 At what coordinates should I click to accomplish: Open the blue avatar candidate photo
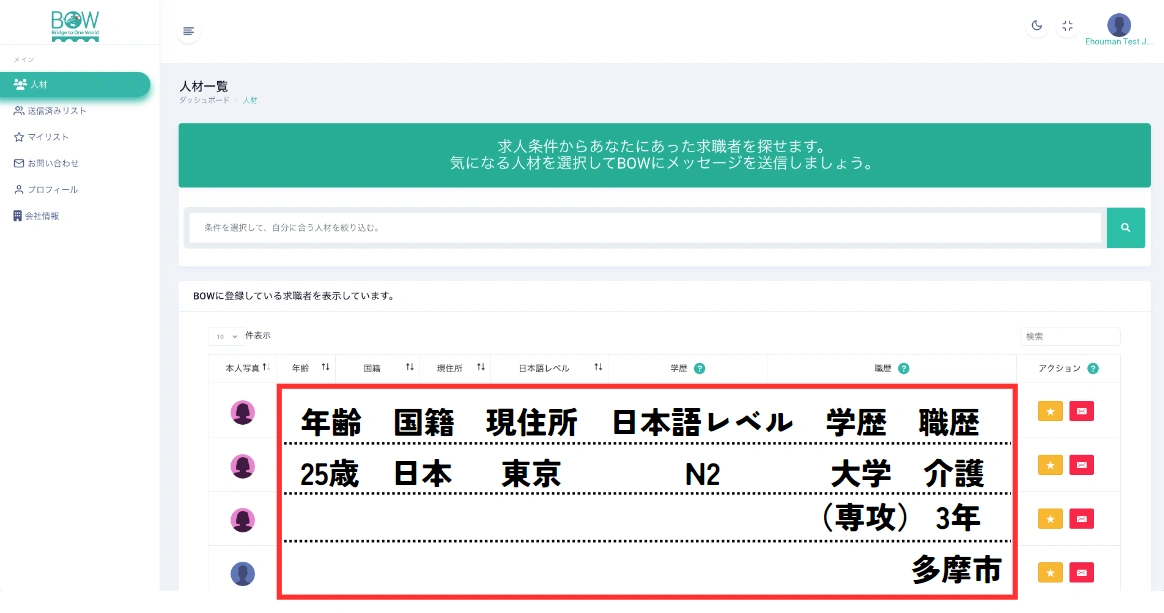click(x=243, y=574)
